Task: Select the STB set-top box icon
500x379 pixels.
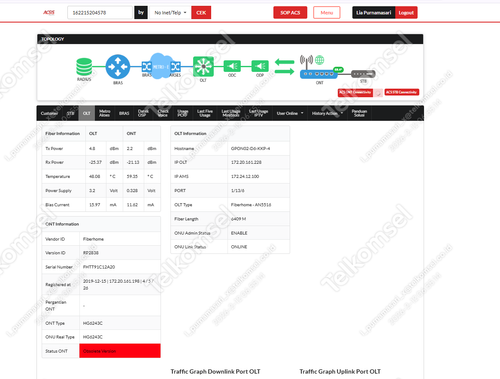Action: tap(363, 74)
